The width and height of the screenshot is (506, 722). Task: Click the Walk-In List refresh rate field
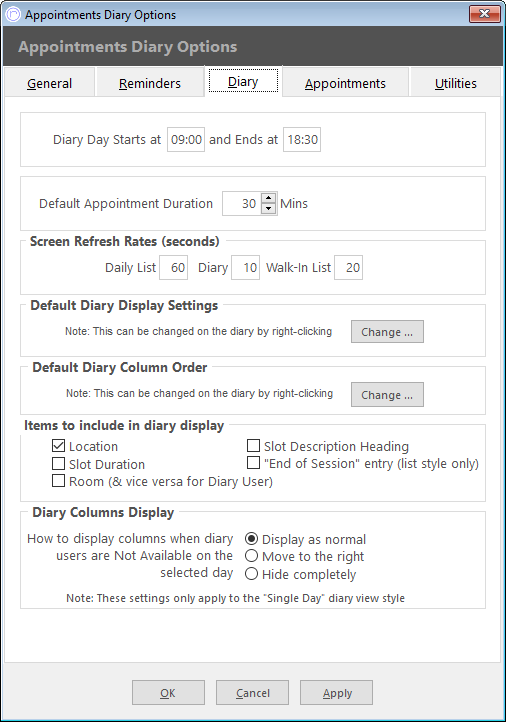[x=349, y=268]
